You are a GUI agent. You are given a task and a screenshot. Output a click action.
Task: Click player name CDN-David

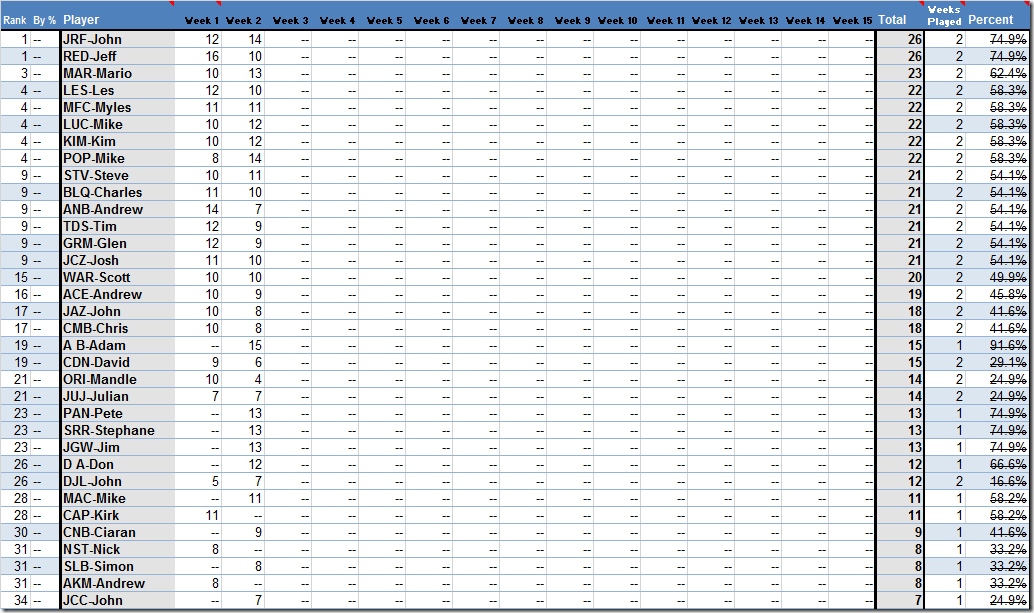[x=96, y=363]
